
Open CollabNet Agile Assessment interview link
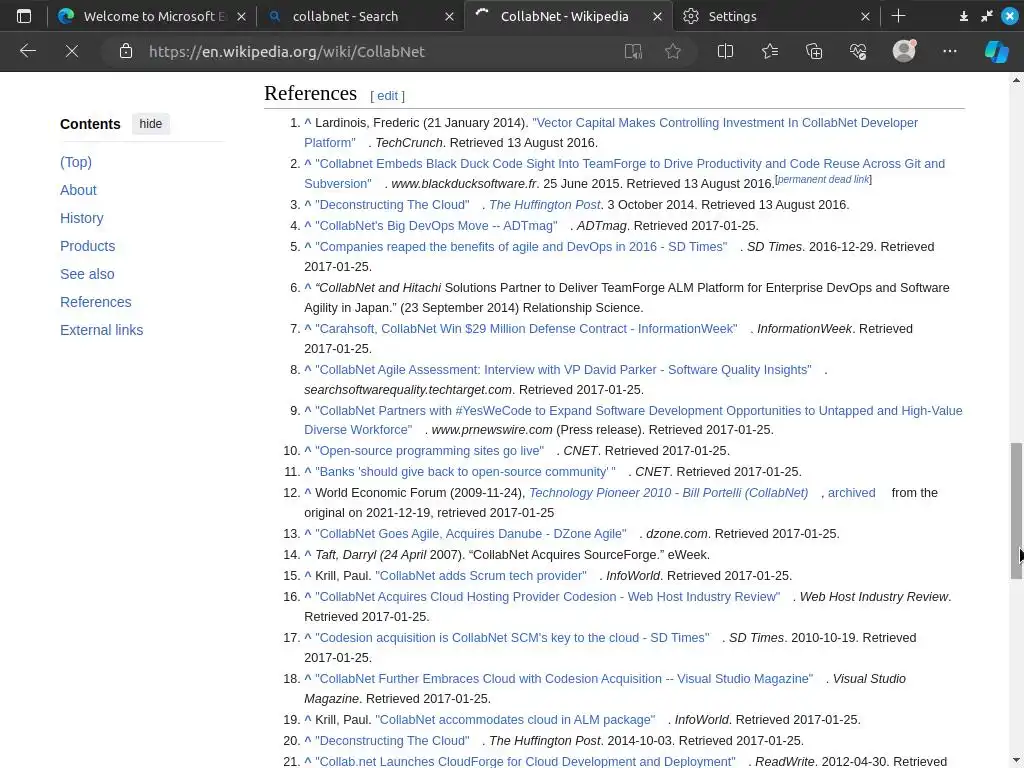coord(563,370)
